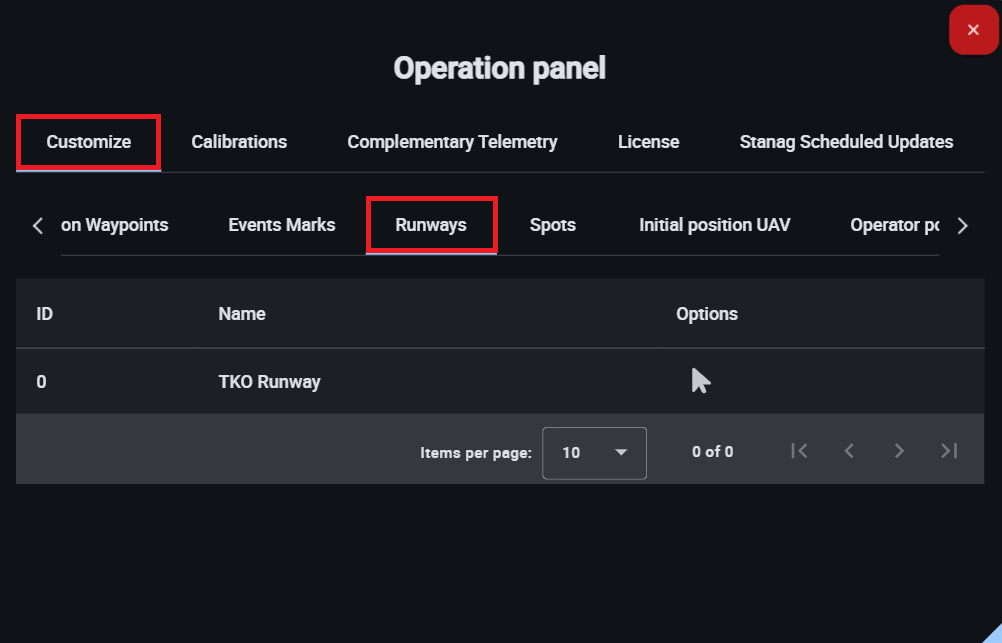The image size is (1002, 643).
Task: Close the Operation panel with red X
Action: [x=973, y=30]
